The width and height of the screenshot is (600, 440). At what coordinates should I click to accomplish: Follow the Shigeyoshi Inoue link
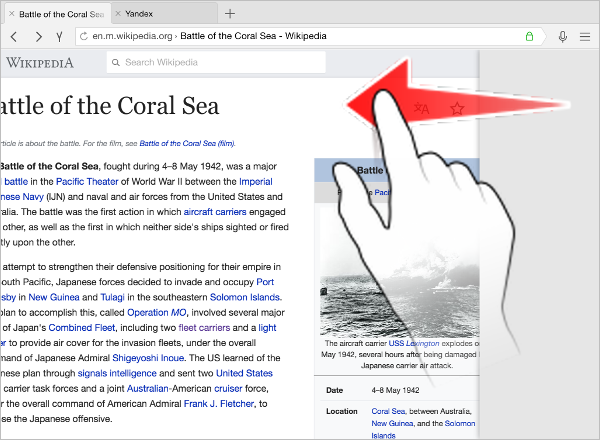148,358
